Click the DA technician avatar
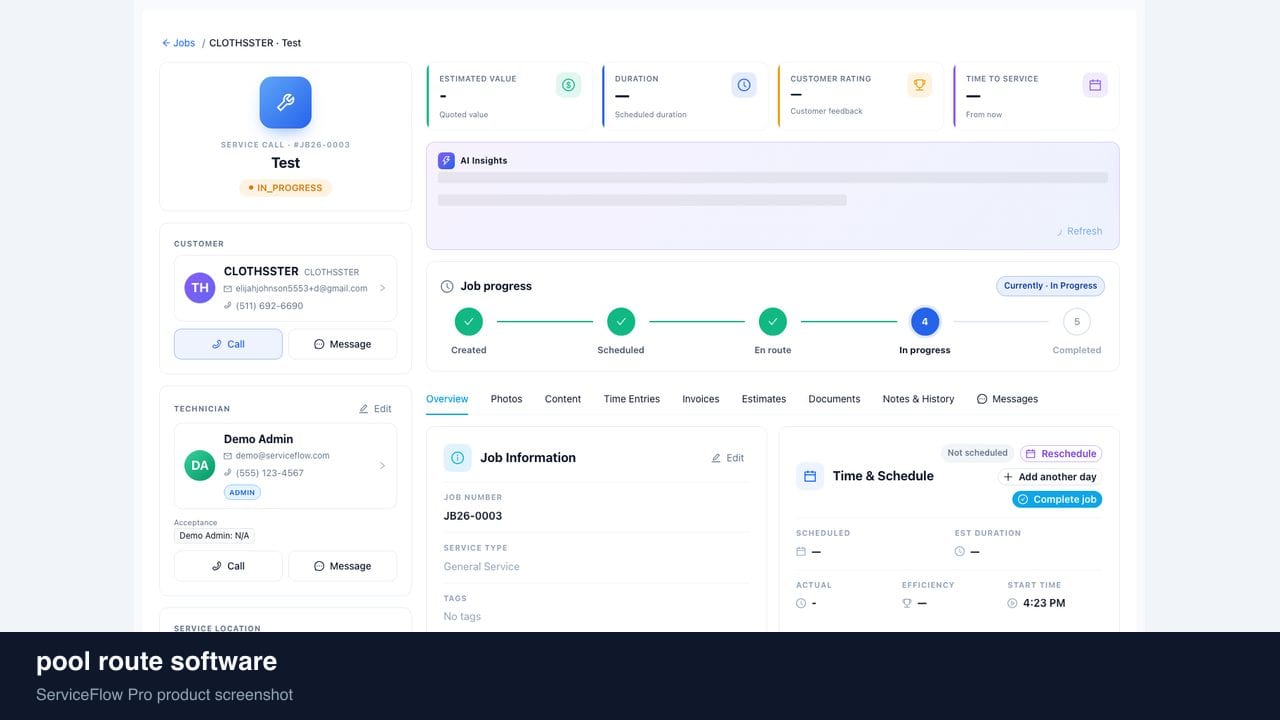The height and width of the screenshot is (720, 1280). click(200, 465)
